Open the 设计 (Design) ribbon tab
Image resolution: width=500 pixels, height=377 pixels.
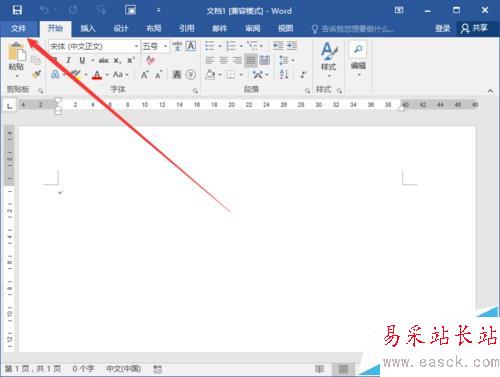coord(121,28)
